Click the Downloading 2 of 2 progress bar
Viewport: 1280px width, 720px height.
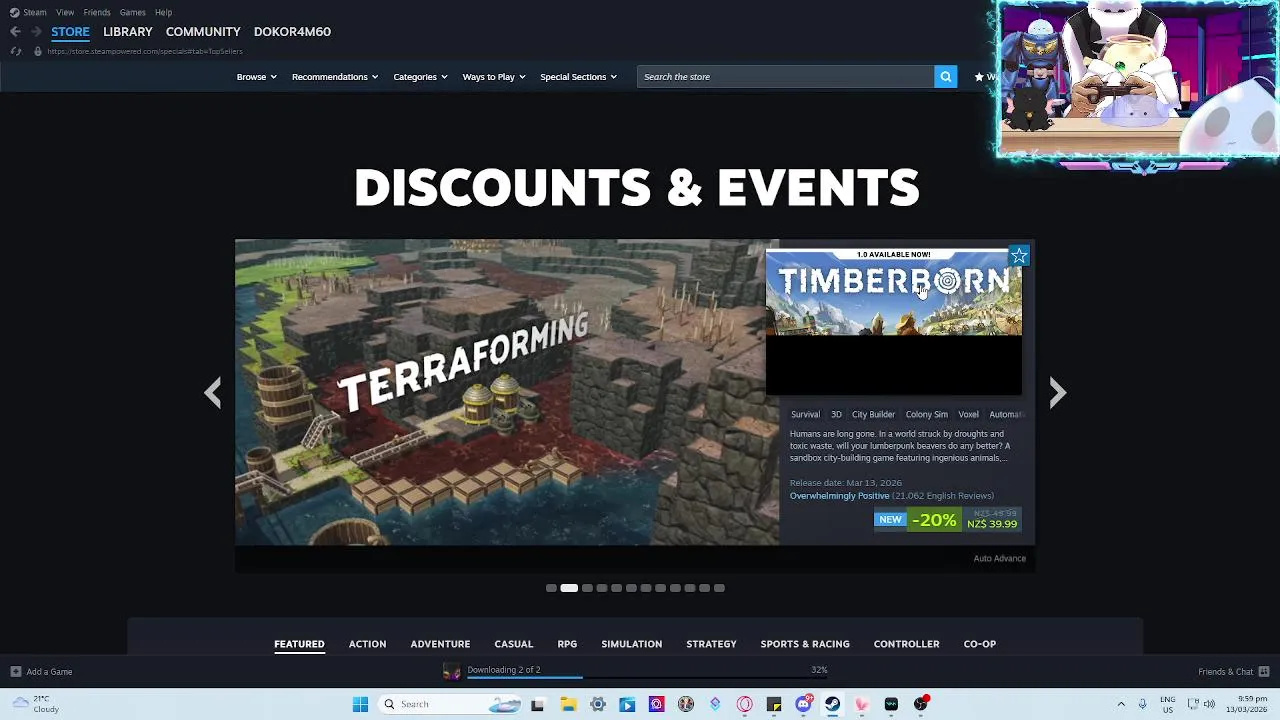(647, 677)
